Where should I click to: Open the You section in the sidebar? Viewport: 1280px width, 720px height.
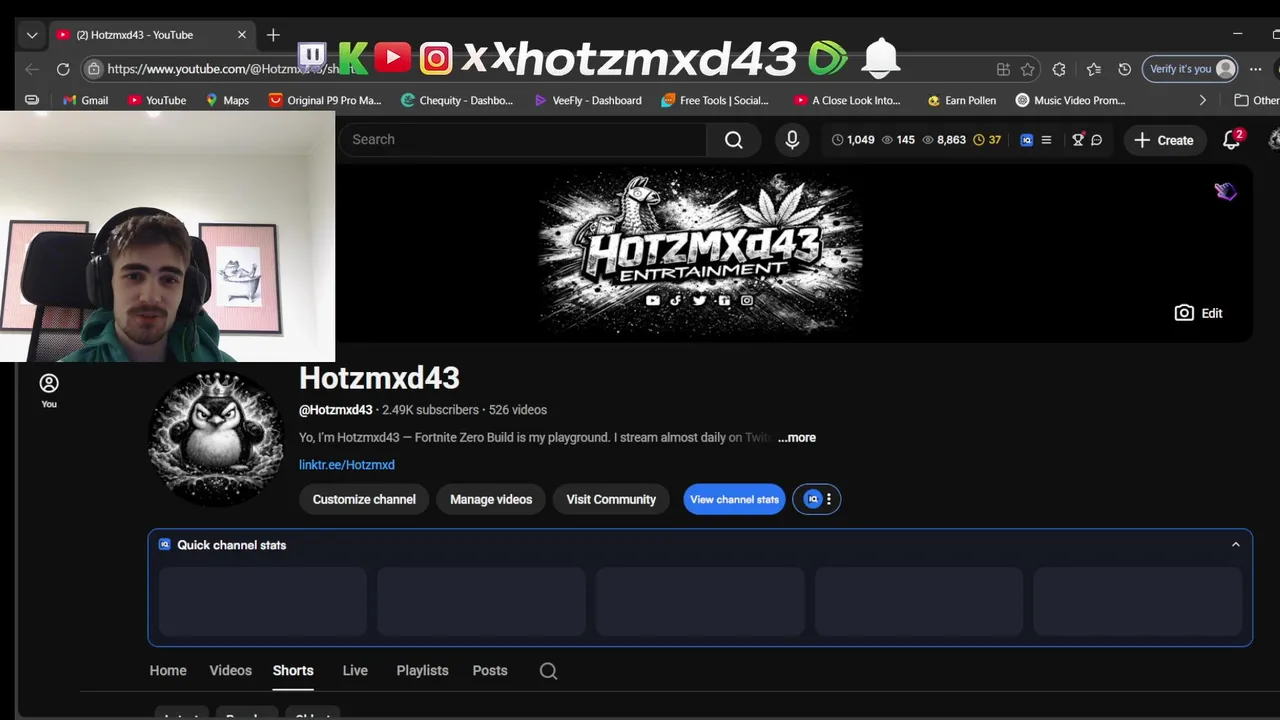click(x=49, y=390)
